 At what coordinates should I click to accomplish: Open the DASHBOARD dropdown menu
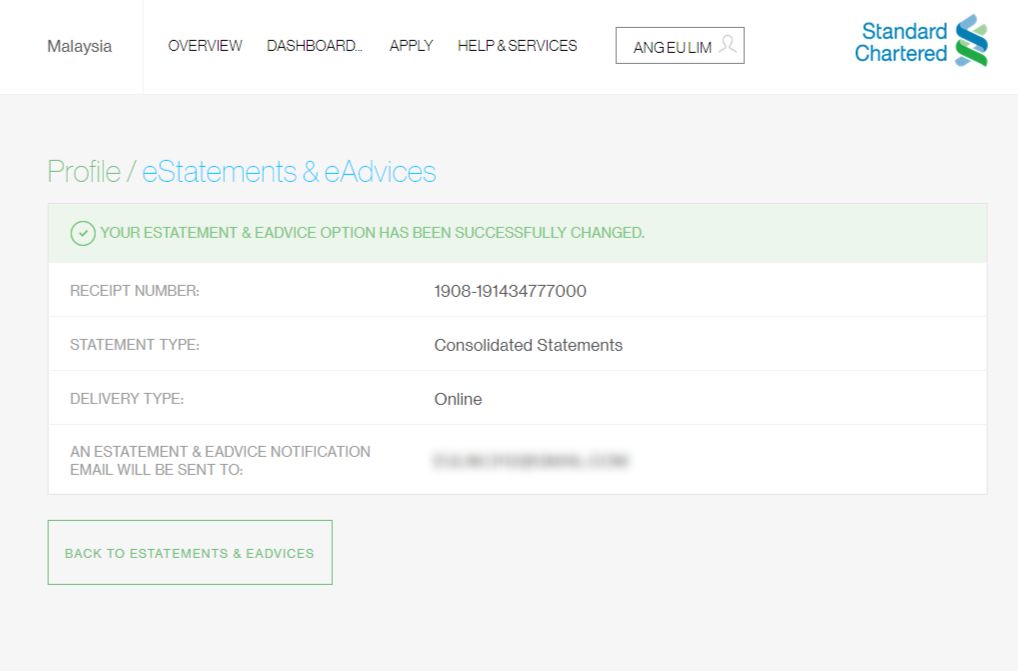click(x=314, y=46)
